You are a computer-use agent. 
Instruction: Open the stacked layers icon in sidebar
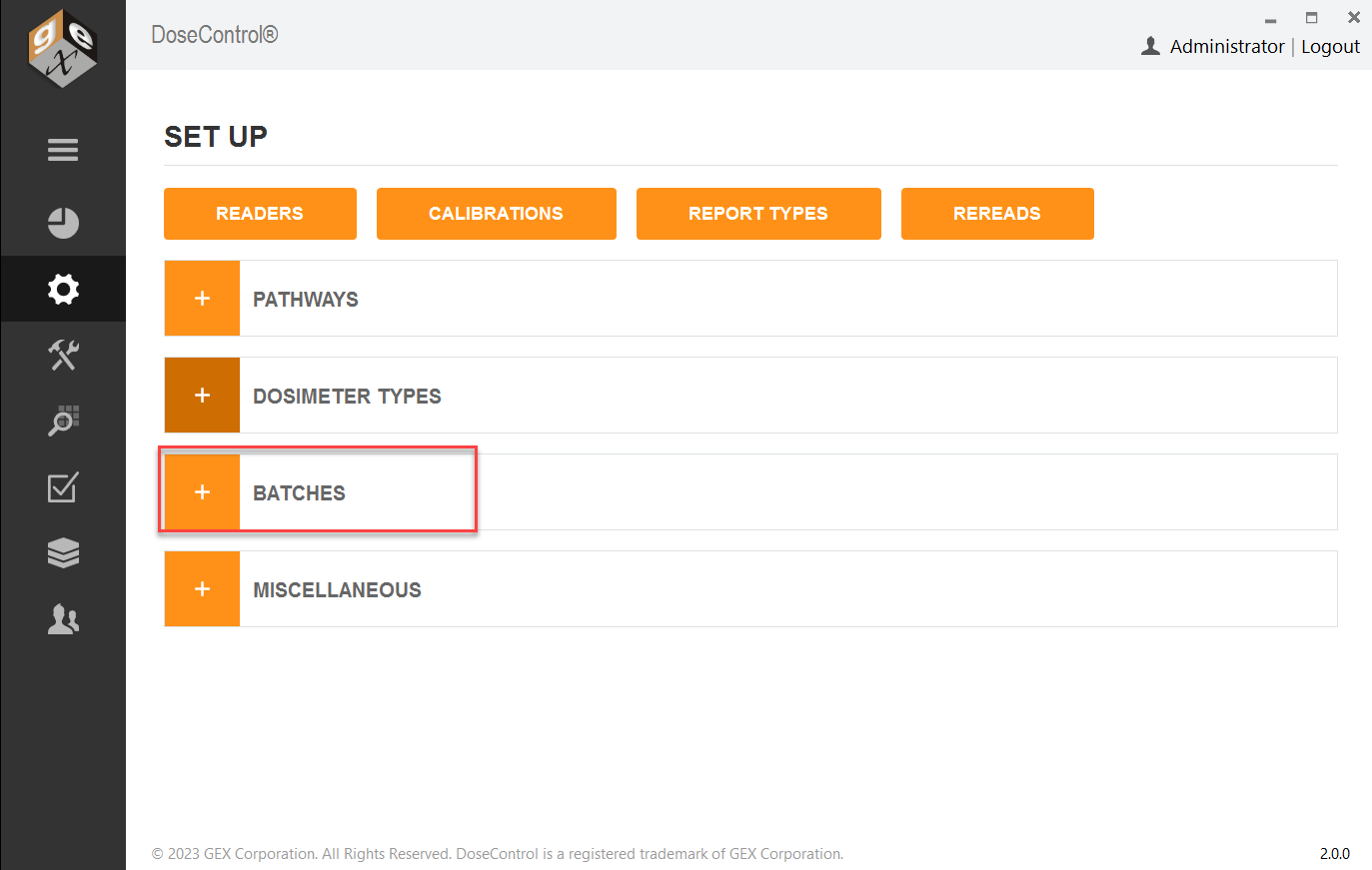click(63, 553)
